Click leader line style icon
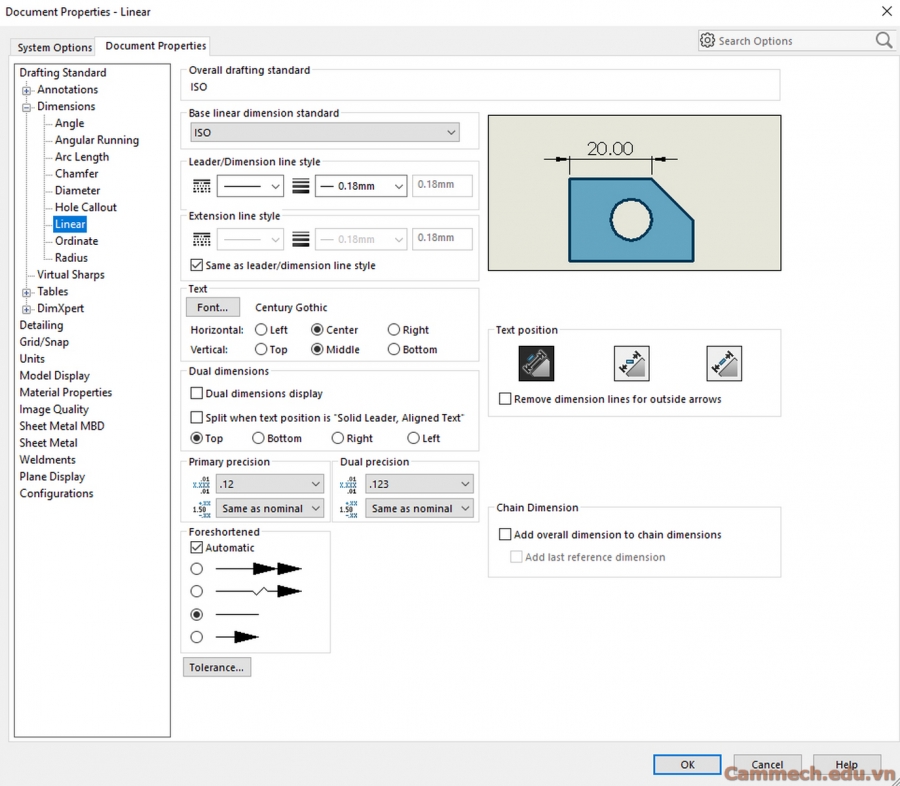Viewport: 900px width, 786px height. tap(201, 186)
